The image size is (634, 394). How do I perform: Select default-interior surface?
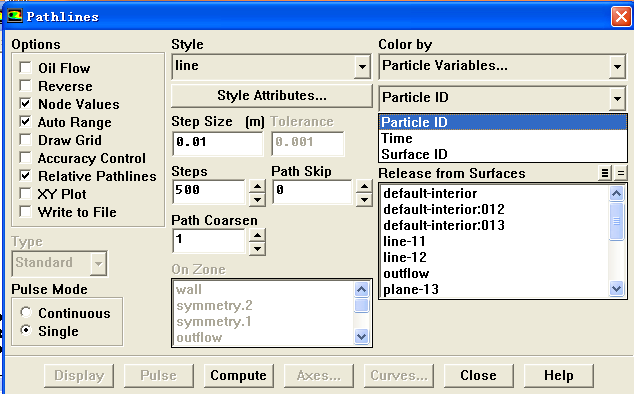click(x=494, y=193)
